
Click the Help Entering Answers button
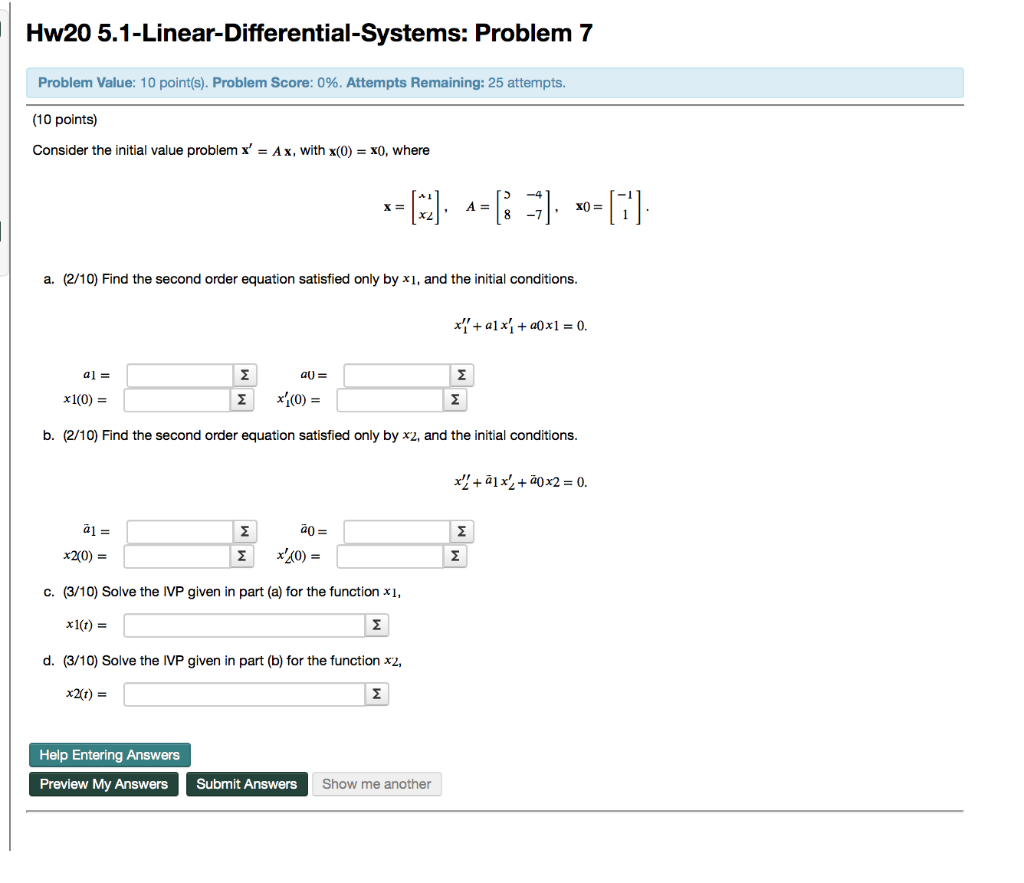pos(109,755)
